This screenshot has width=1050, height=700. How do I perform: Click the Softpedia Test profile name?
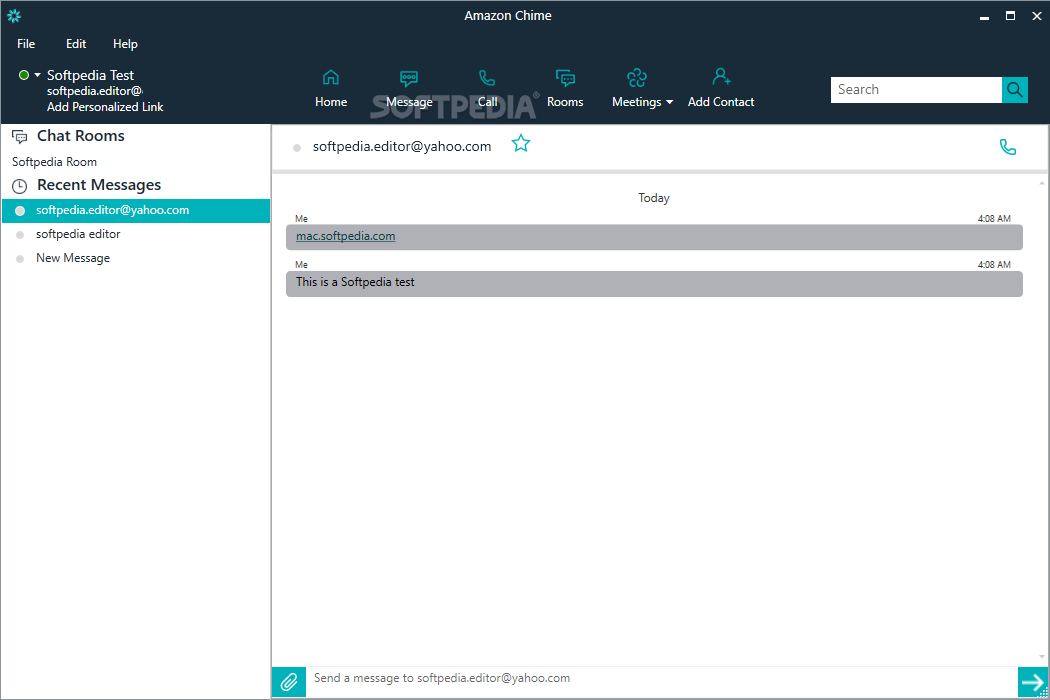click(x=90, y=75)
